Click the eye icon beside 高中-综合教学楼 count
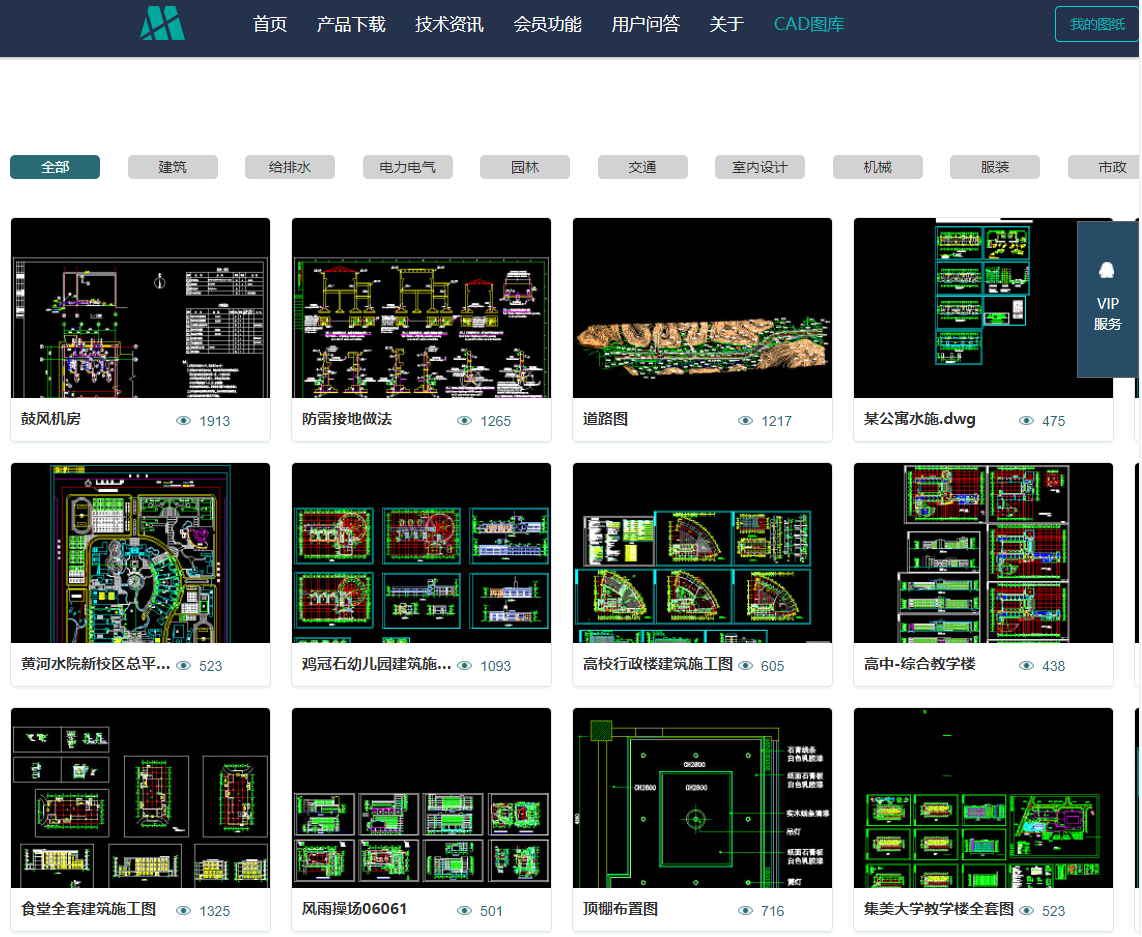Screen dimensions: 1142x937 click(1026, 665)
